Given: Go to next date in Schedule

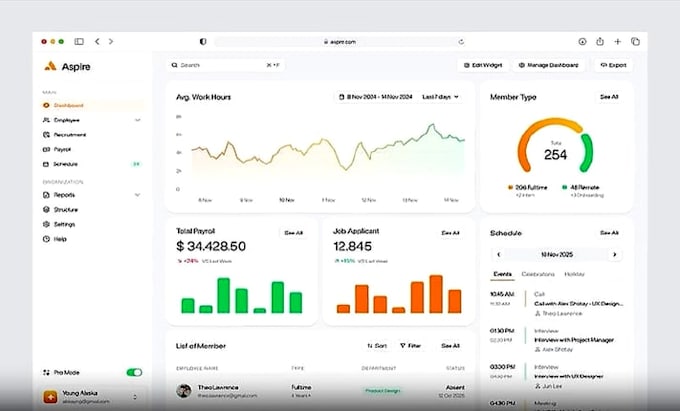Looking at the screenshot, I should click(615, 254).
